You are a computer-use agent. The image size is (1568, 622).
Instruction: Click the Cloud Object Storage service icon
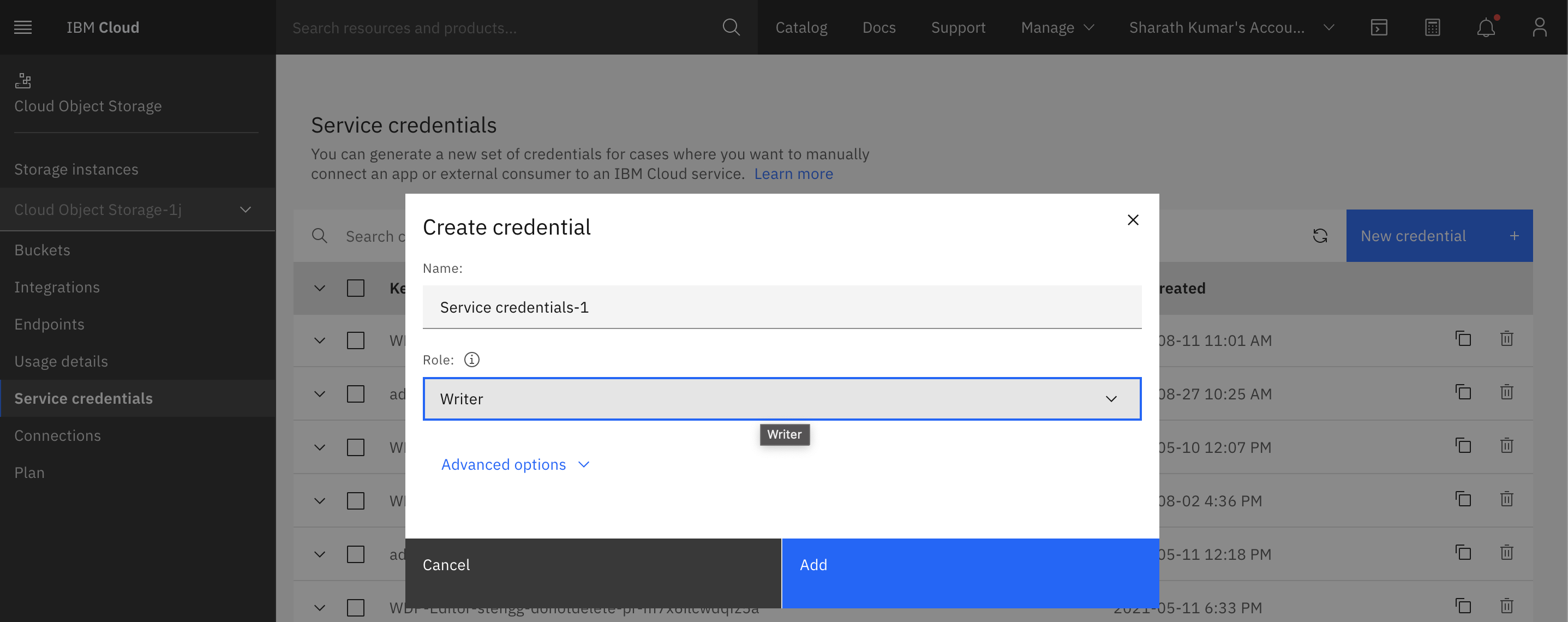coord(23,80)
